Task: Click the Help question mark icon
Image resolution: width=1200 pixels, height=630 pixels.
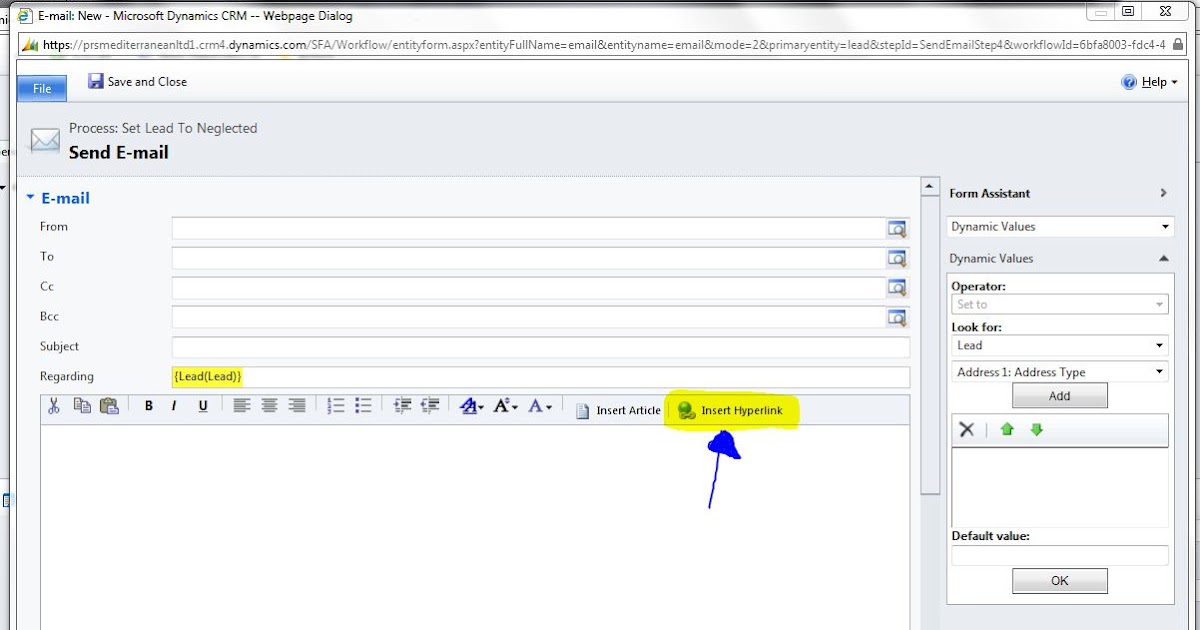Action: [1129, 82]
